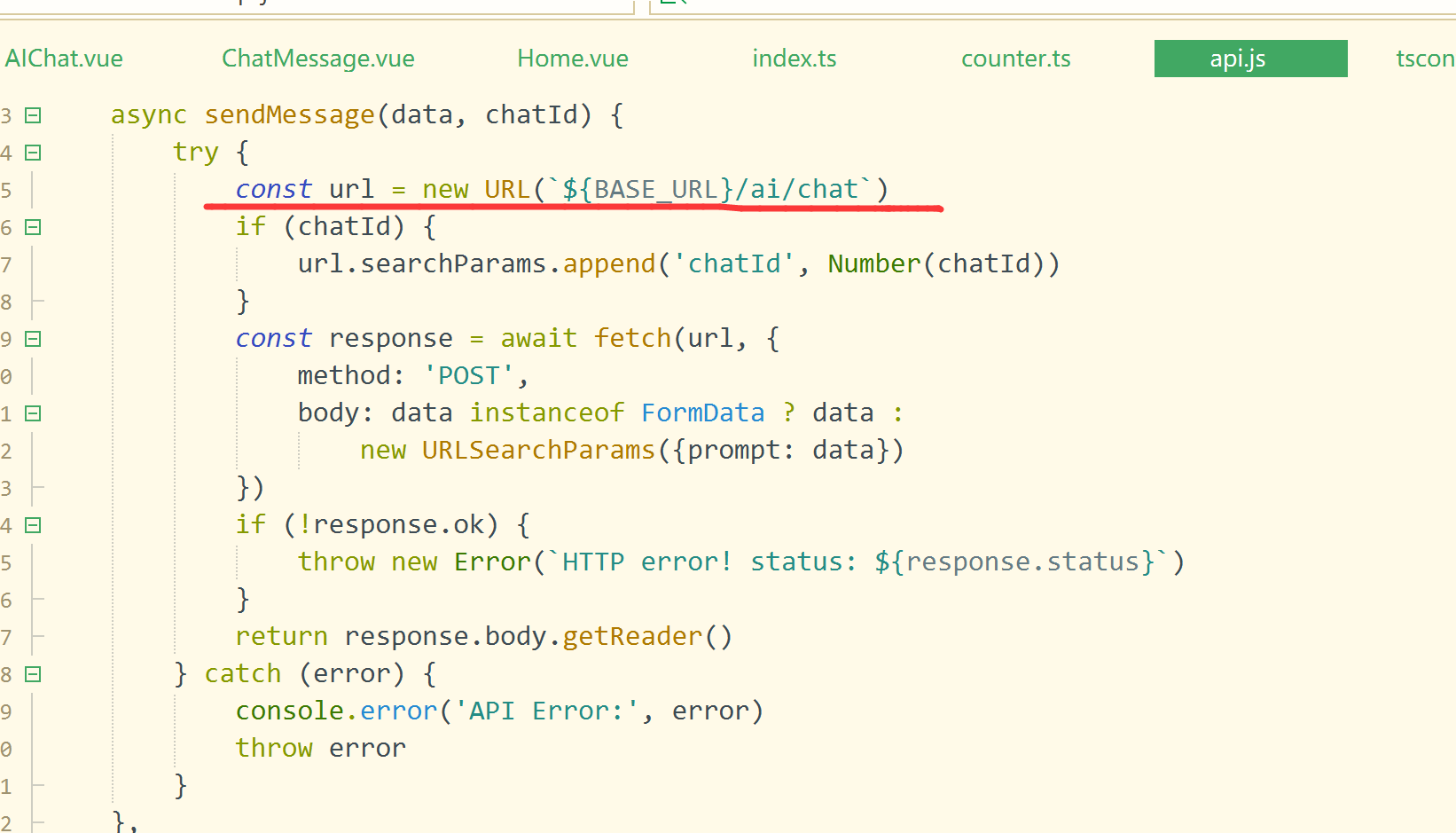Click the /ai/chat path text
The image size is (1456, 833).
796,190
